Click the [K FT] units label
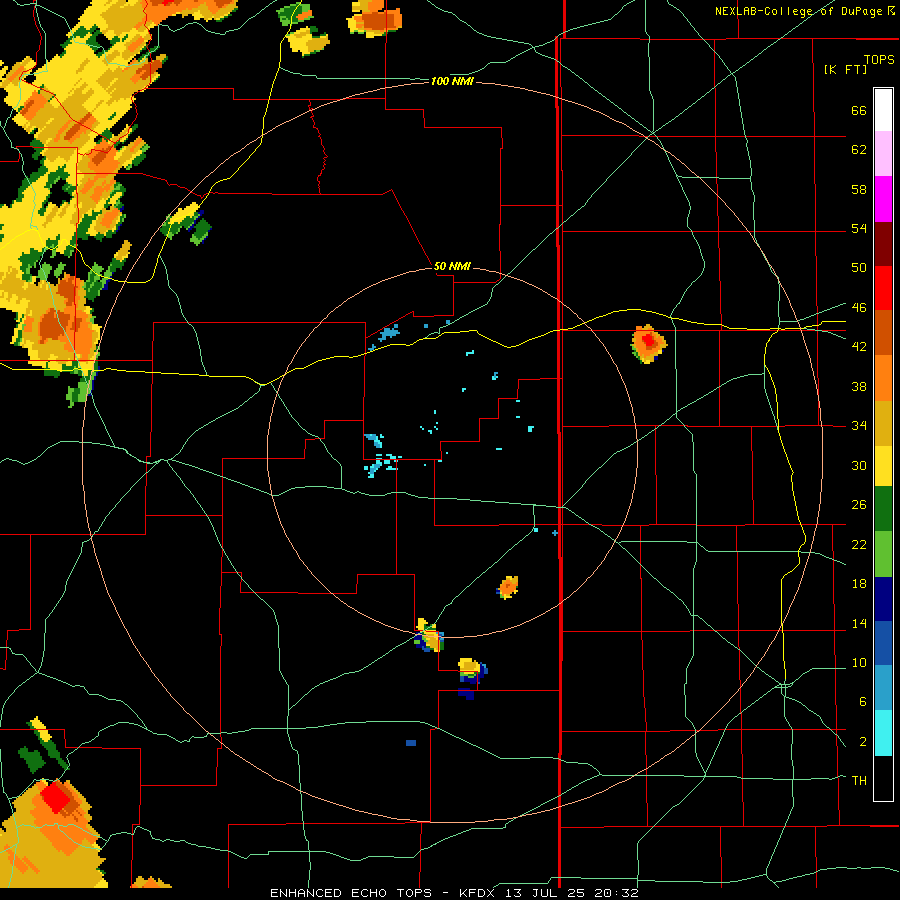The width and height of the screenshot is (900, 900). point(845,69)
